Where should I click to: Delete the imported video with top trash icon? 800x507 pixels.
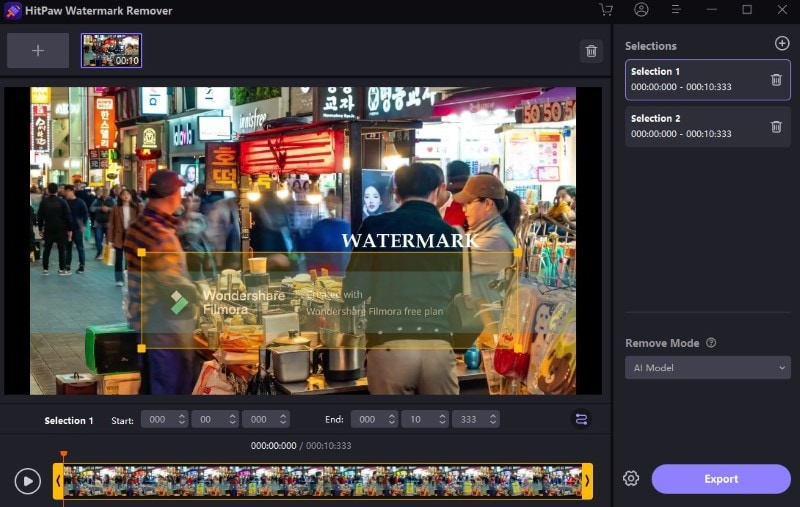point(591,51)
